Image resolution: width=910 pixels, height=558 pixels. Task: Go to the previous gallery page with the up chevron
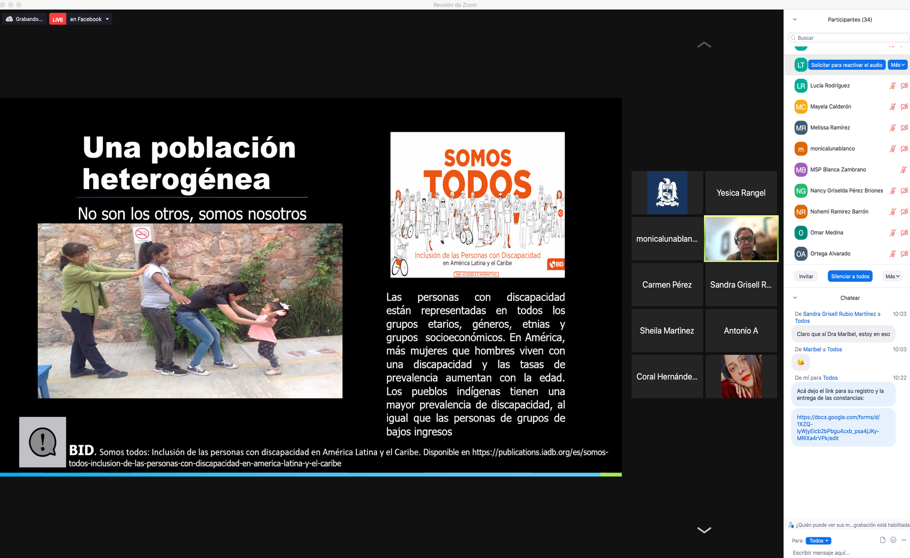(x=703, y=45)
